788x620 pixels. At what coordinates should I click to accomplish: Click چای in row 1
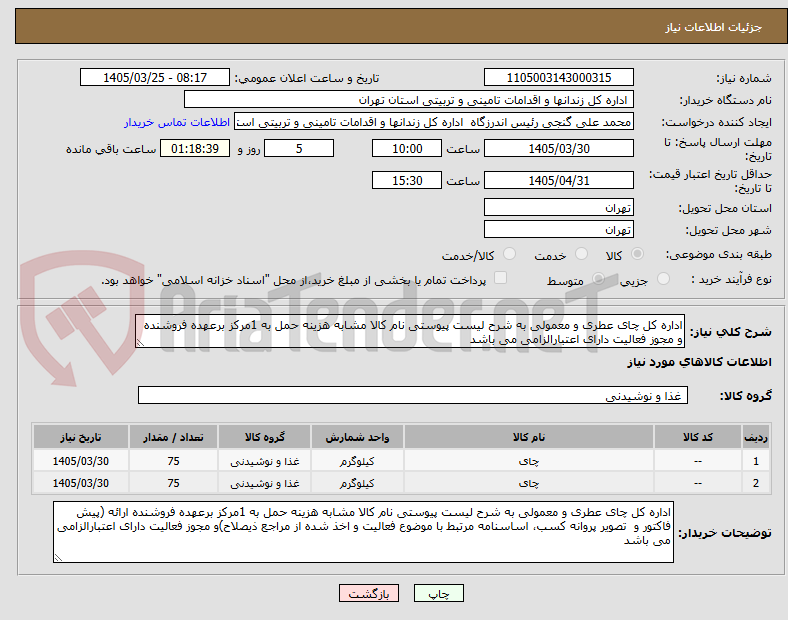point(529,461)
